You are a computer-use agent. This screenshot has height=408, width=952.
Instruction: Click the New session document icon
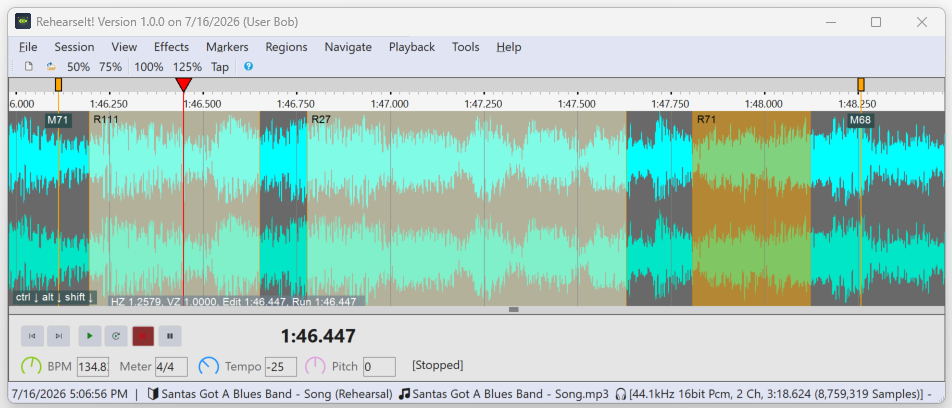[29, 67]
